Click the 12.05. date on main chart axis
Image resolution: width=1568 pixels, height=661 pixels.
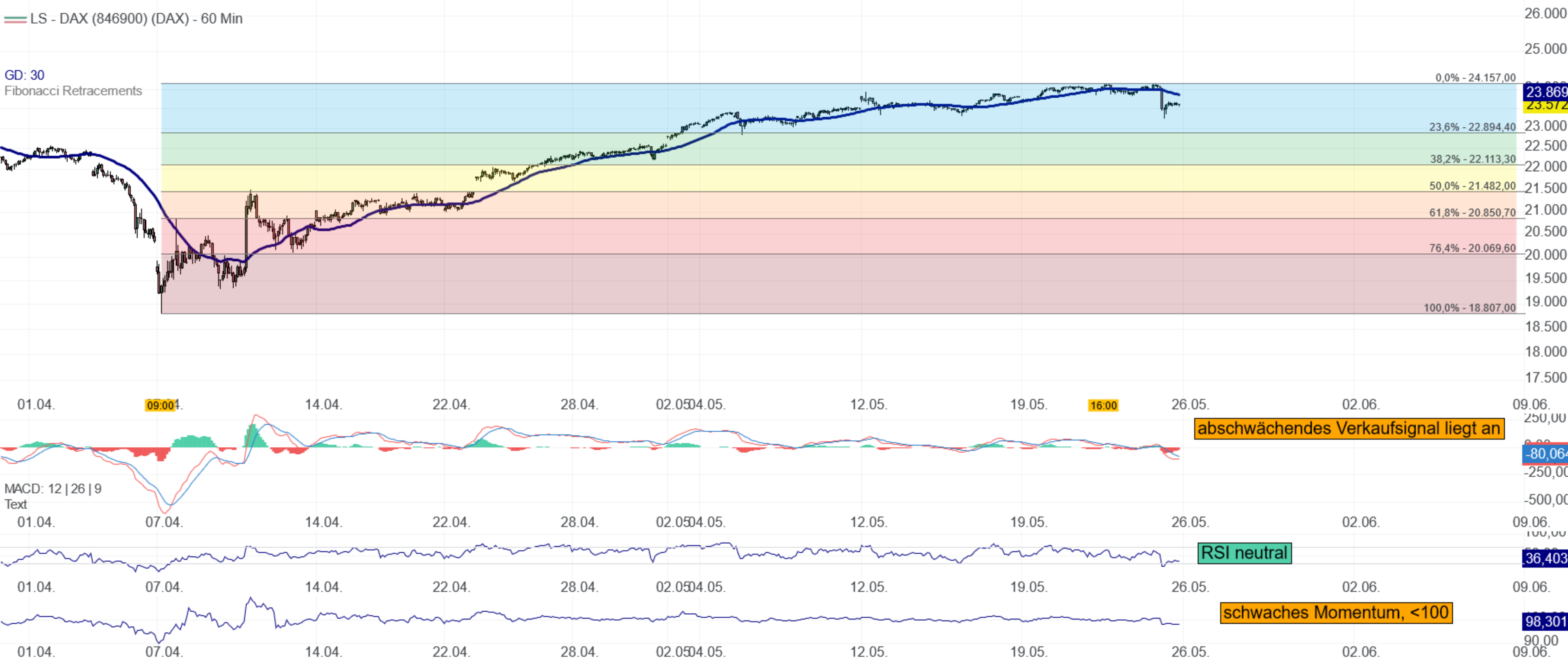click(x=869, y=404)
